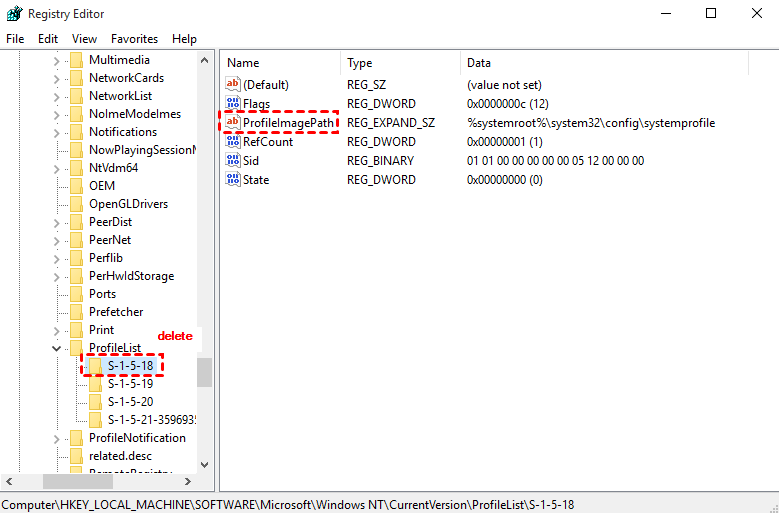779x513 pixels.
Task: Select the Multimedia folder icon
Action: [77, 60]
